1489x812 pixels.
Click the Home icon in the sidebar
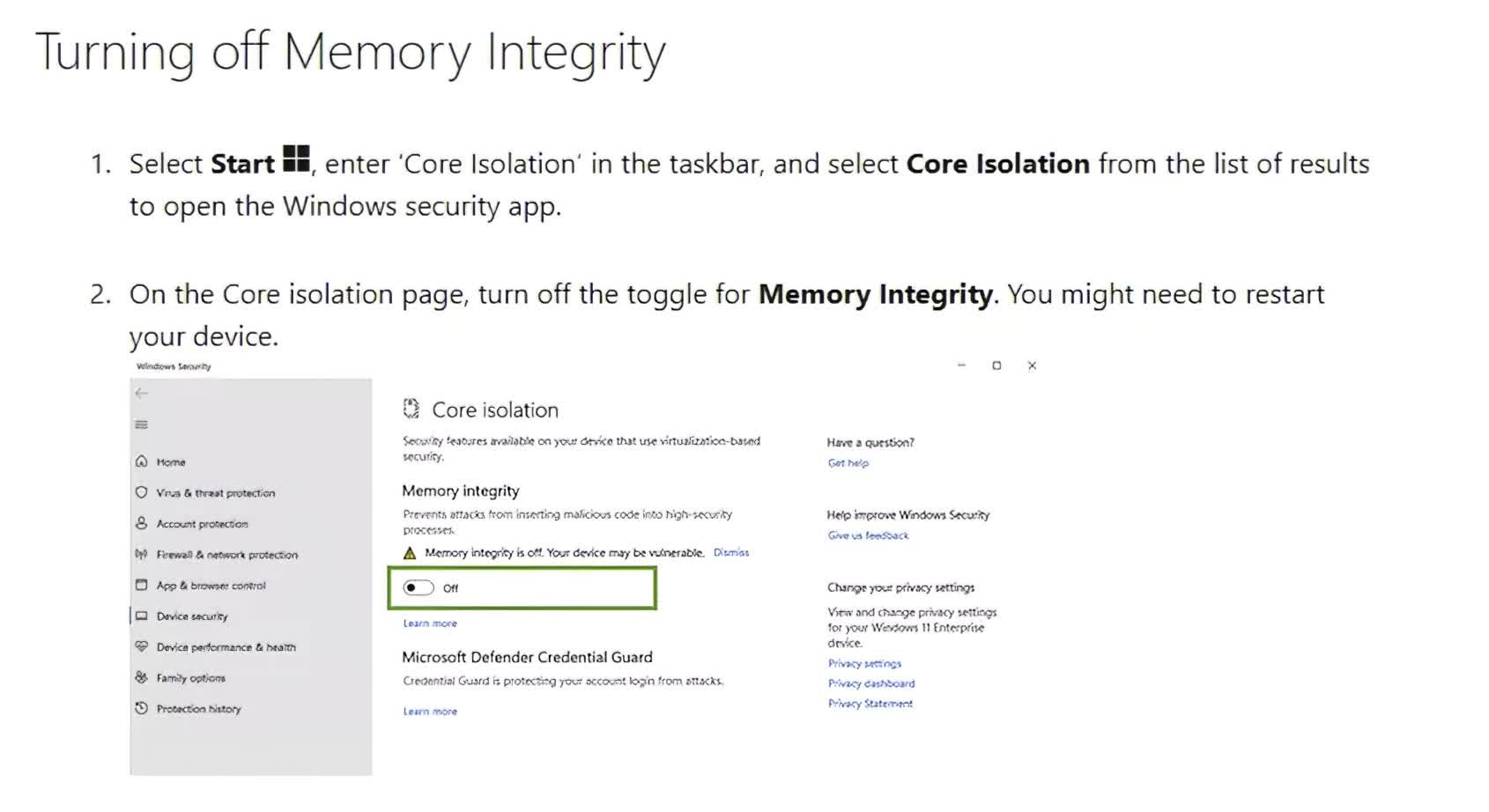141,461
